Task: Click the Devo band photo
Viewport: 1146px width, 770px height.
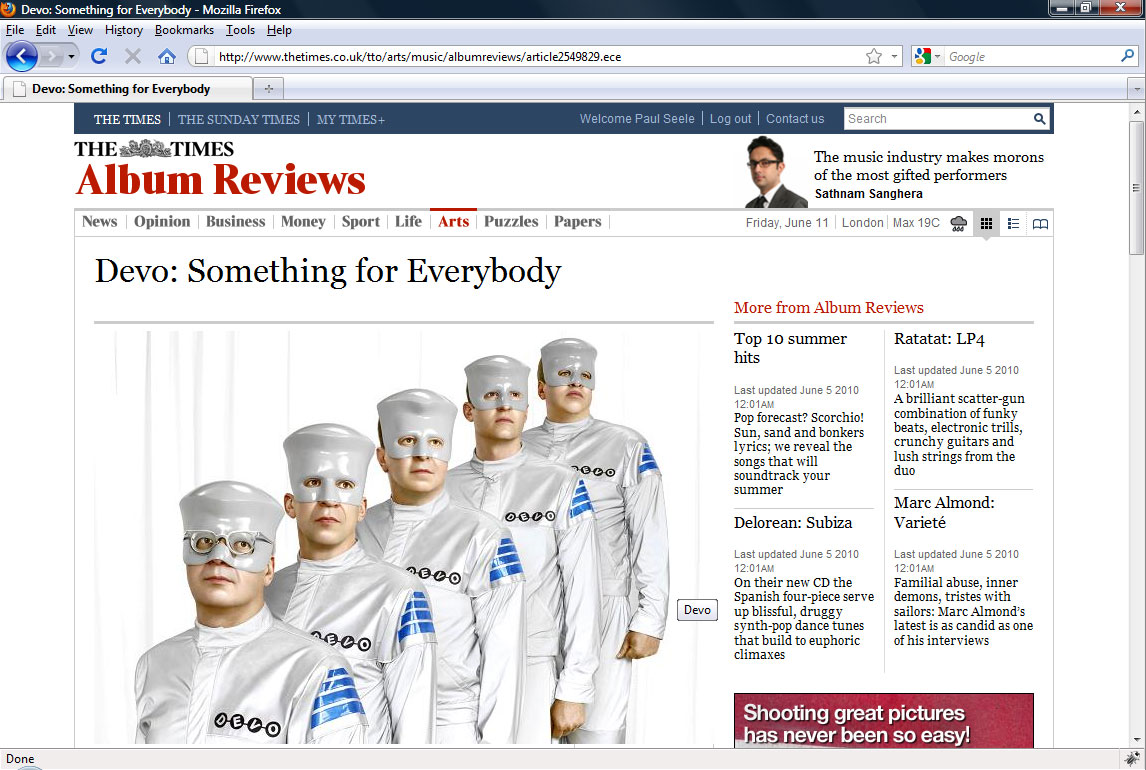Action: pos(403,537)
